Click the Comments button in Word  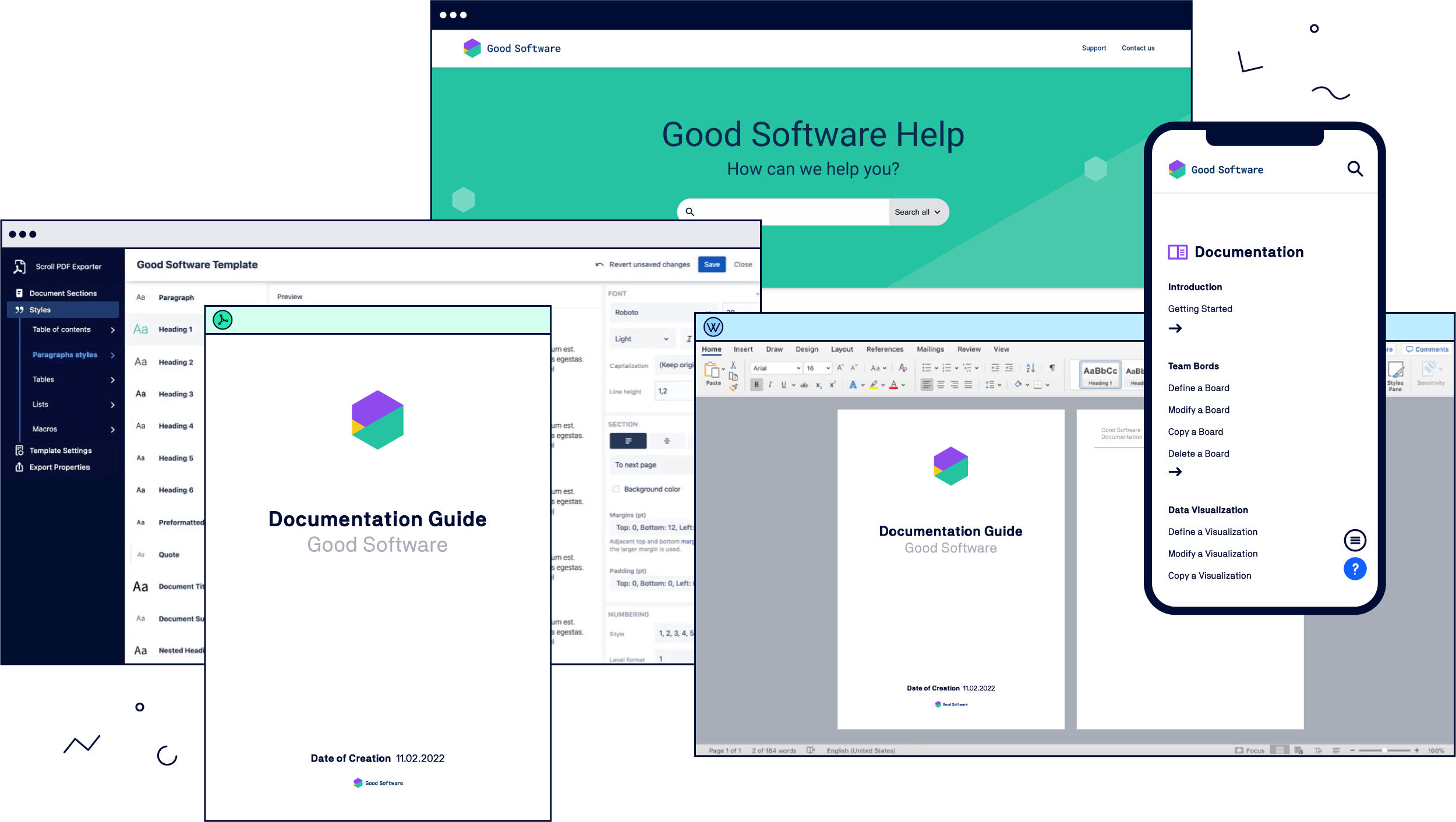coord(1427,349)
